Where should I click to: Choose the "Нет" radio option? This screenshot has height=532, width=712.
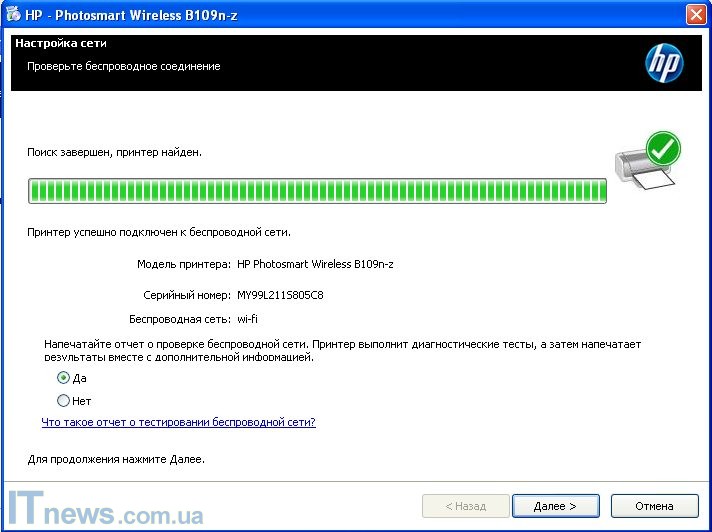tap(64, 401)
